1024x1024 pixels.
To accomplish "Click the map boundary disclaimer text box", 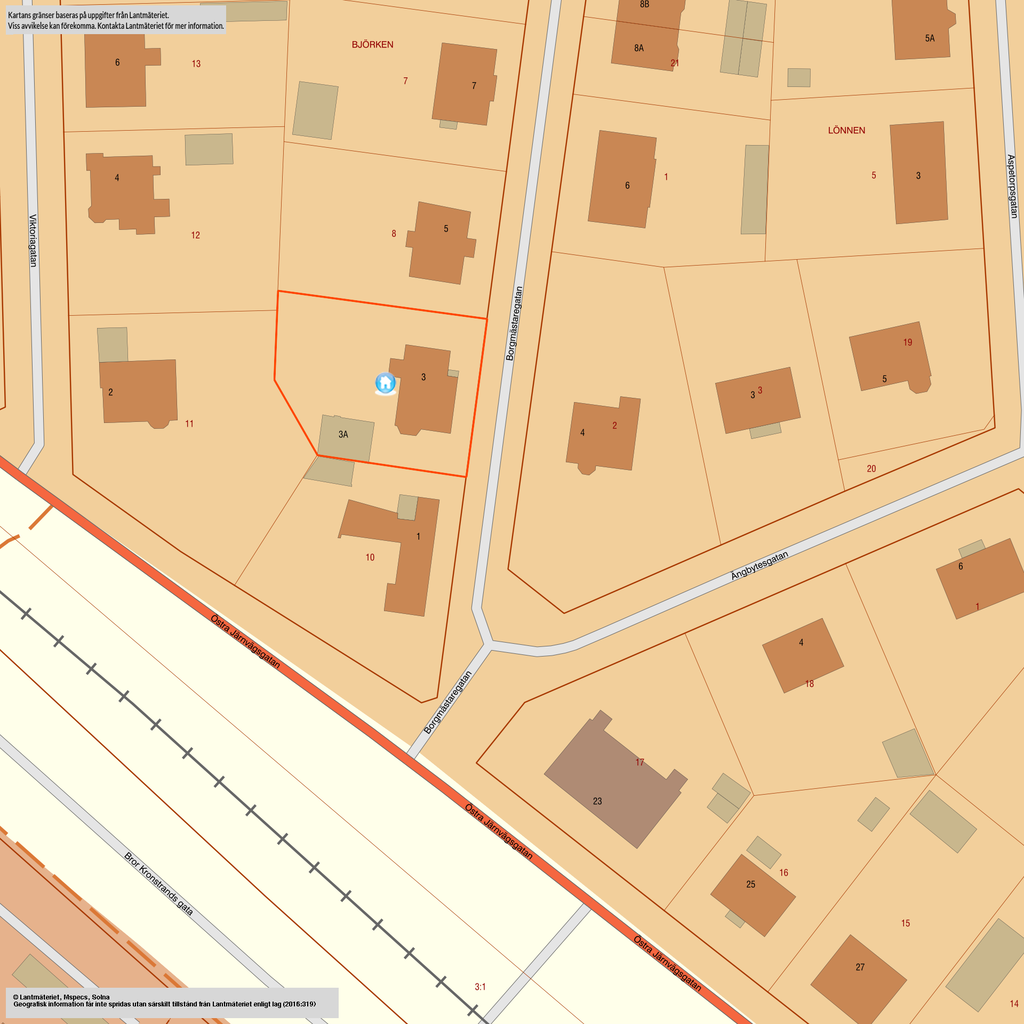I will click(116, 20).
